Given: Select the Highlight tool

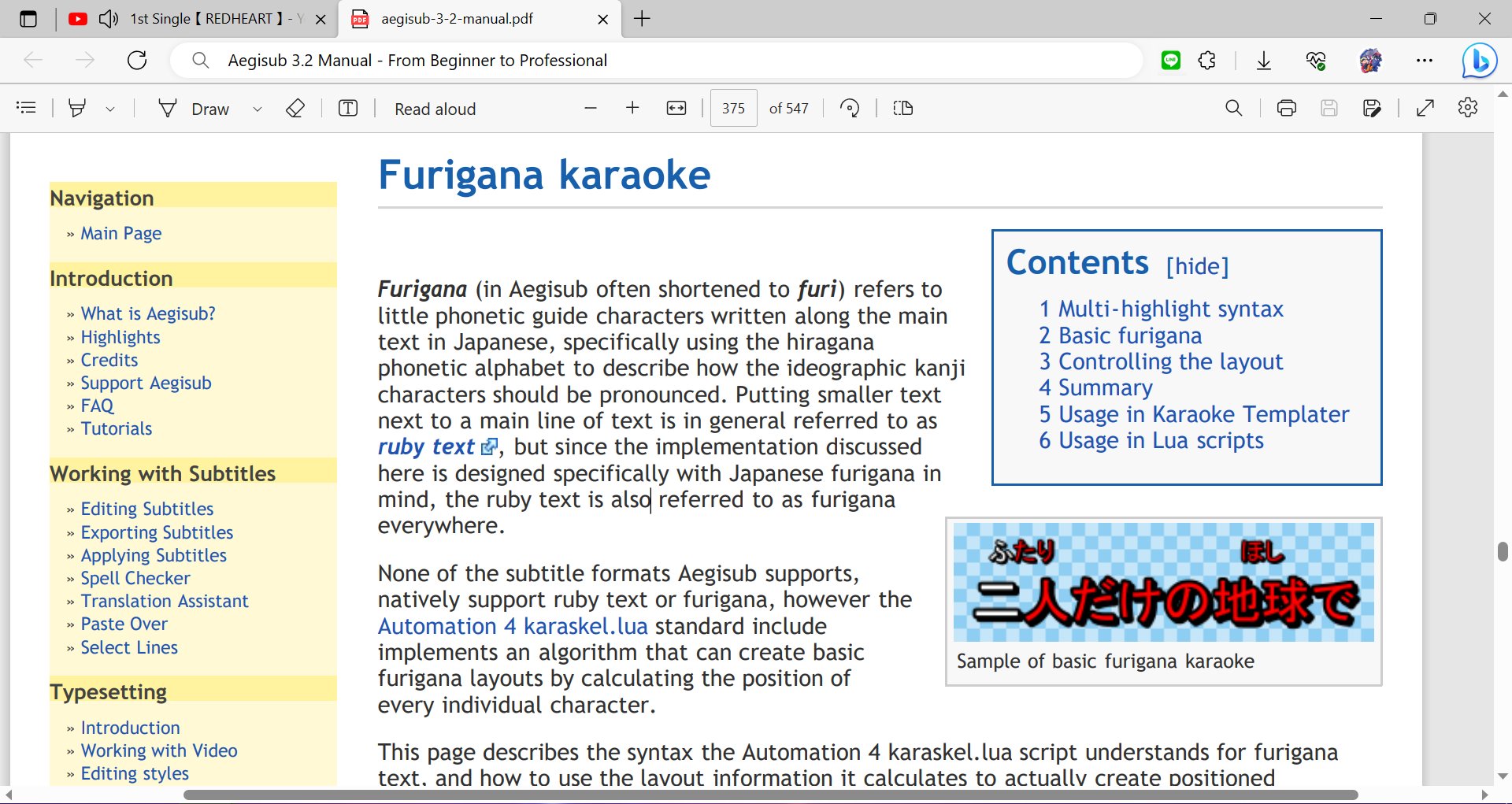Looking at the screenshot, I should (x=77, y=108).
